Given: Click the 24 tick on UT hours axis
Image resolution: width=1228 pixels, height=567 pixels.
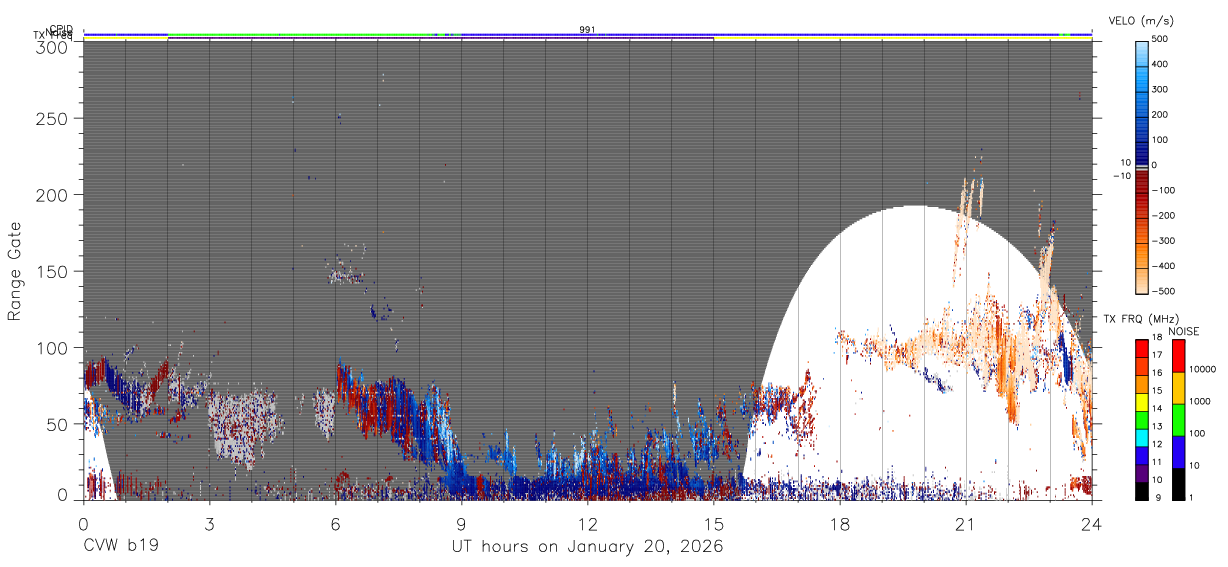Looking at the screenshot, I should click(1091, 523).
